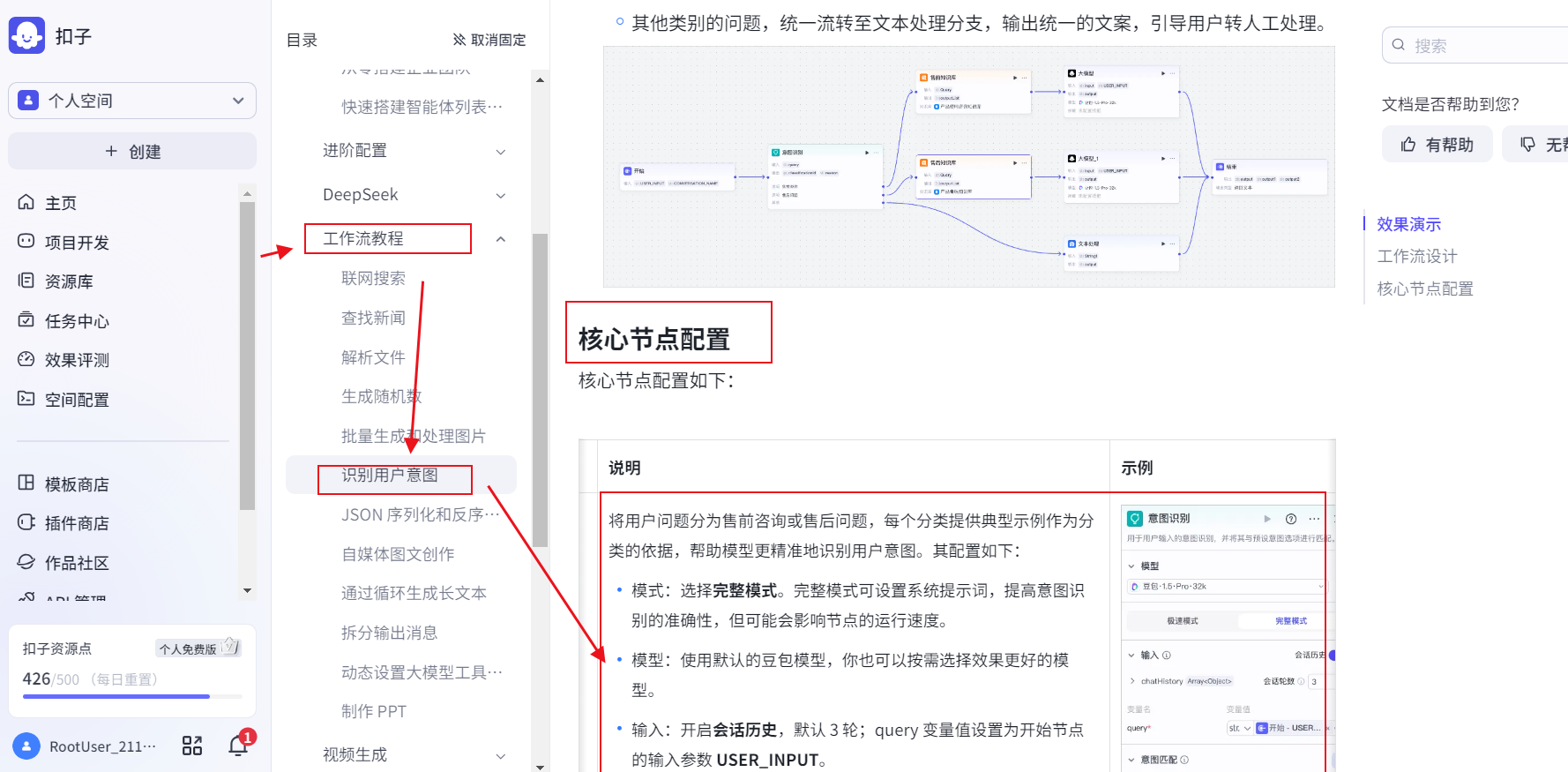Open the three-dot menu on 意图识别 node
The image size is (1568, 772).
coord(1314,519)
